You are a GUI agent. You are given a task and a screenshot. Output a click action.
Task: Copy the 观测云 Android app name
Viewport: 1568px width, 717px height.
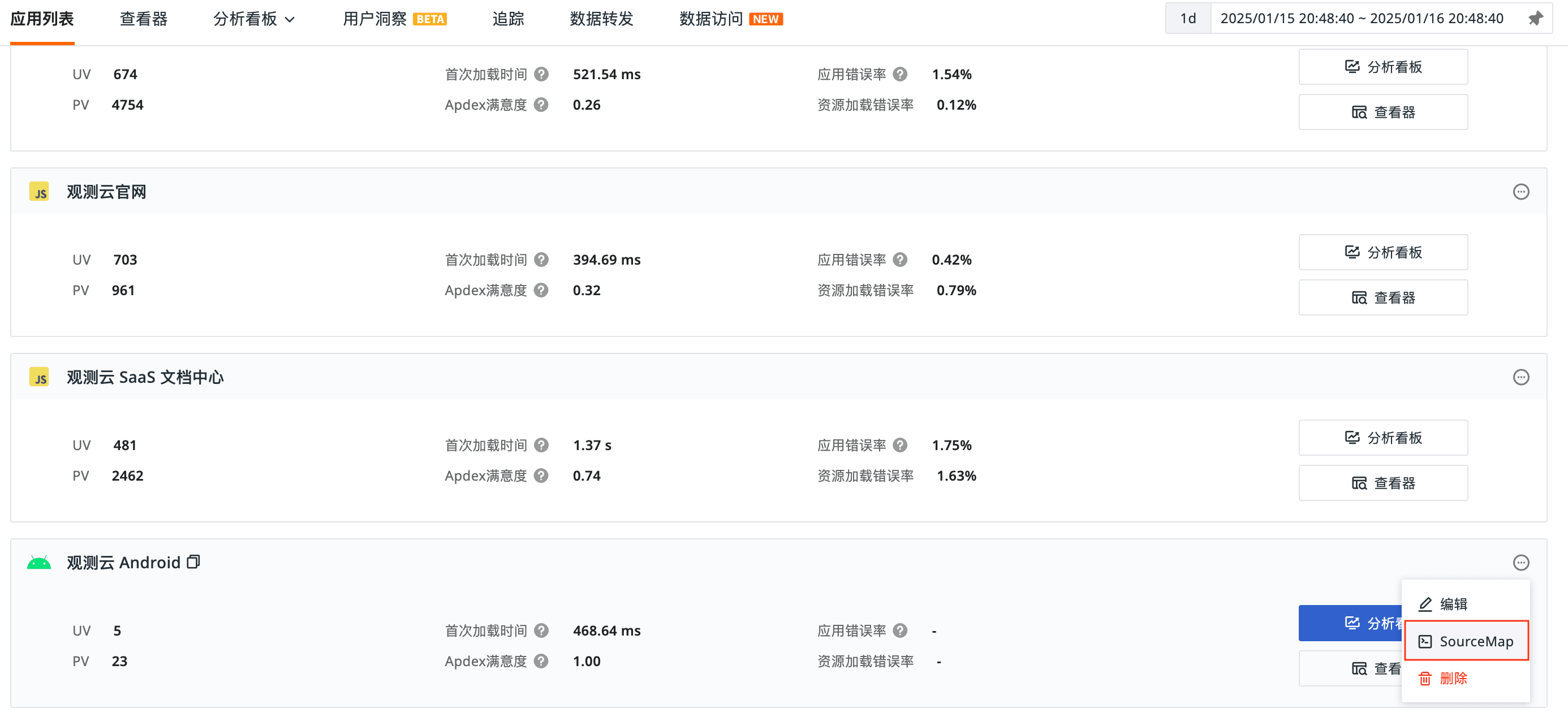(193, 562)
